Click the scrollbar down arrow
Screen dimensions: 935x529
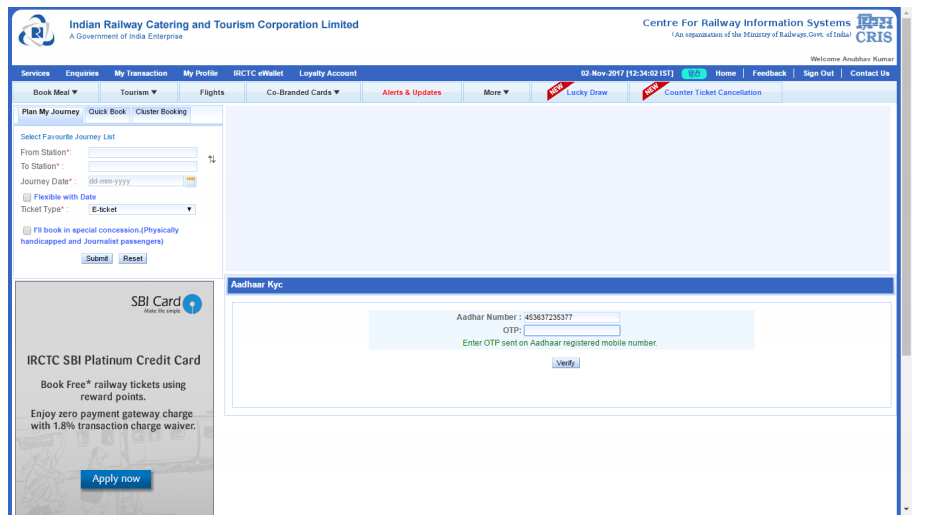click(x=906, y=509)
